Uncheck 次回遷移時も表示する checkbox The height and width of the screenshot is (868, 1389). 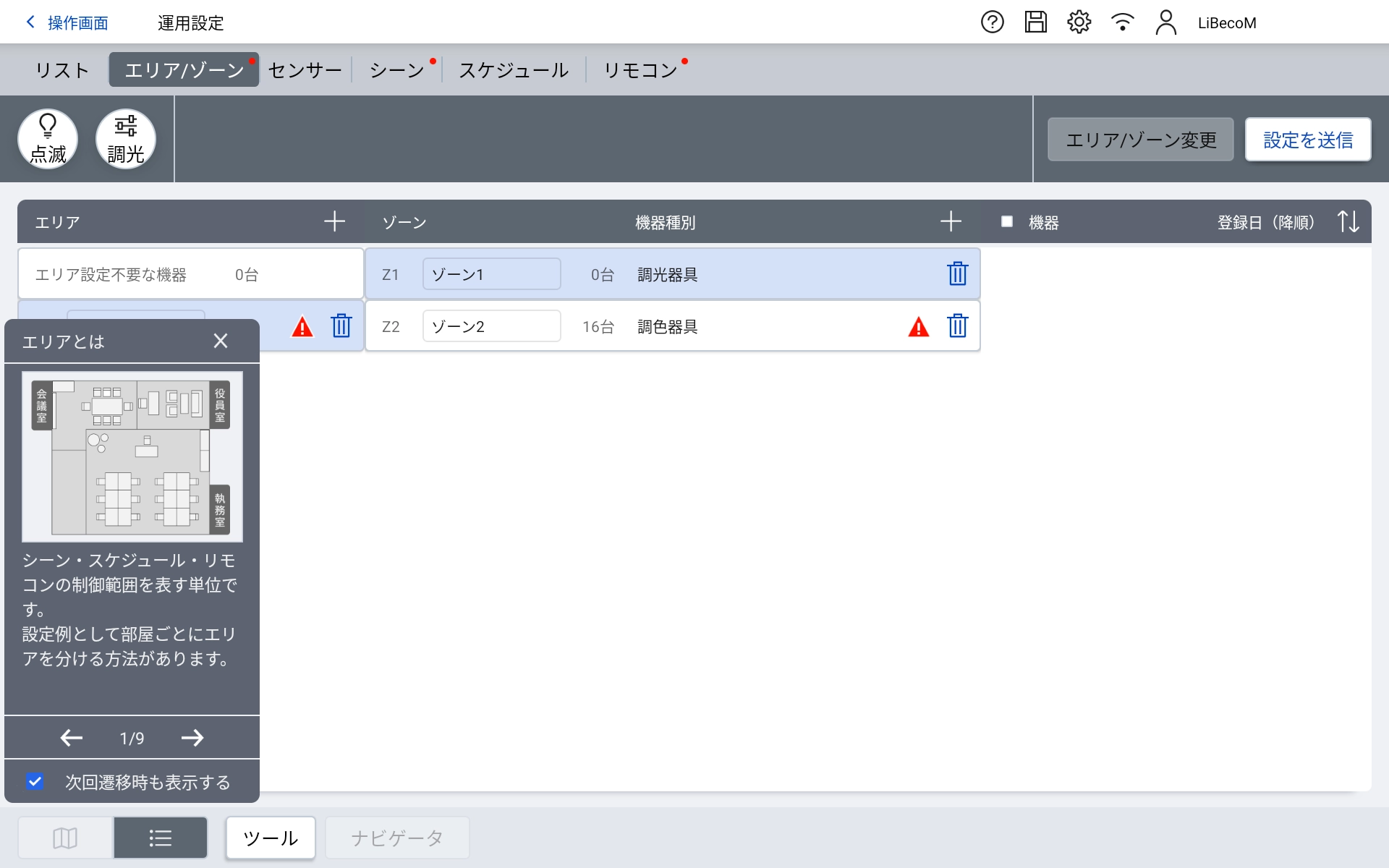[x=35, y=782]
